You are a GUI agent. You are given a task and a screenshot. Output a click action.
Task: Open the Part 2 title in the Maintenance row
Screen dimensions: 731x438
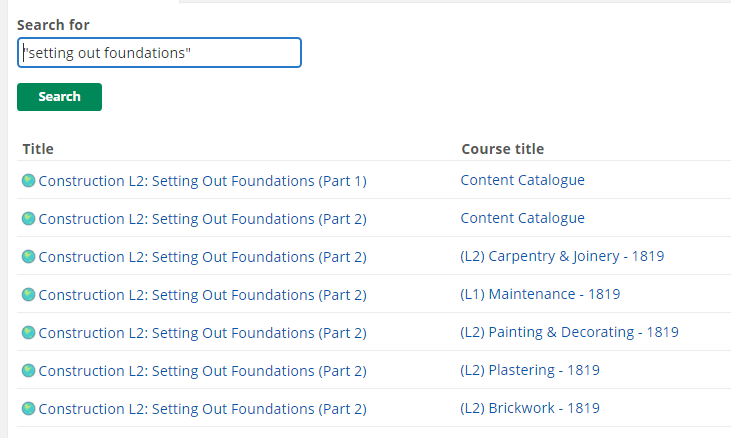(x=202, y=295)
